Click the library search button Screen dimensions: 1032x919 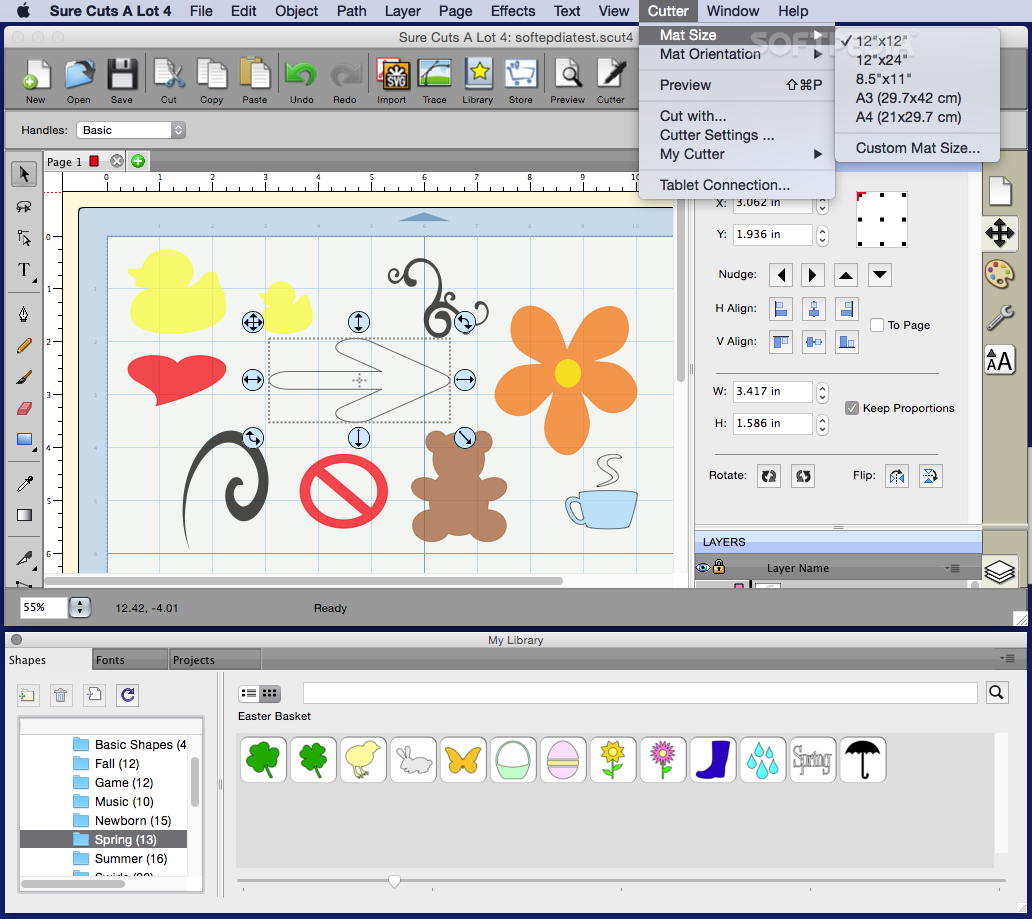(x=996, y=692)
